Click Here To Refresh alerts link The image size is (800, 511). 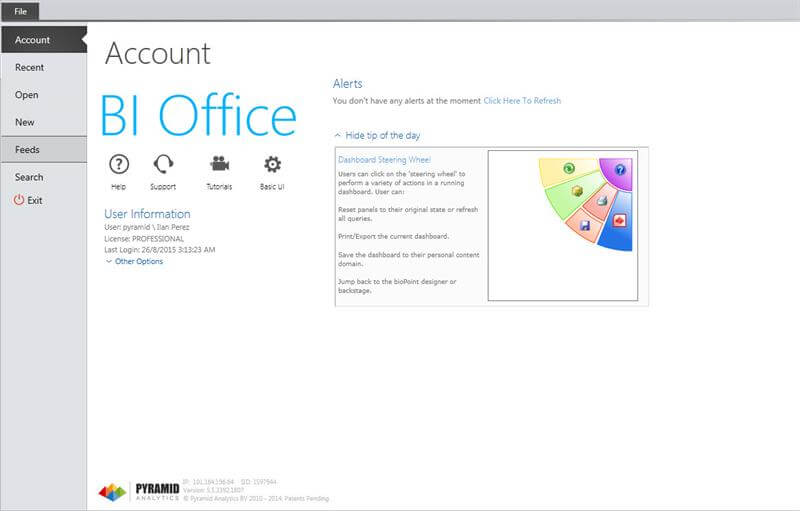coord(522,101)
